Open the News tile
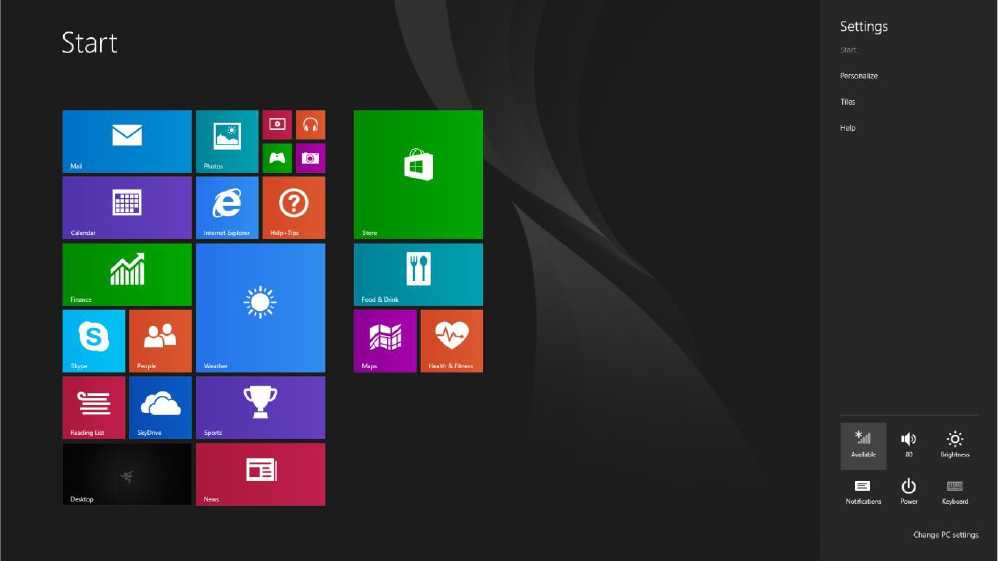Image resolution: width=998 pixels, height=561 pixels. [x=260, y=474]
